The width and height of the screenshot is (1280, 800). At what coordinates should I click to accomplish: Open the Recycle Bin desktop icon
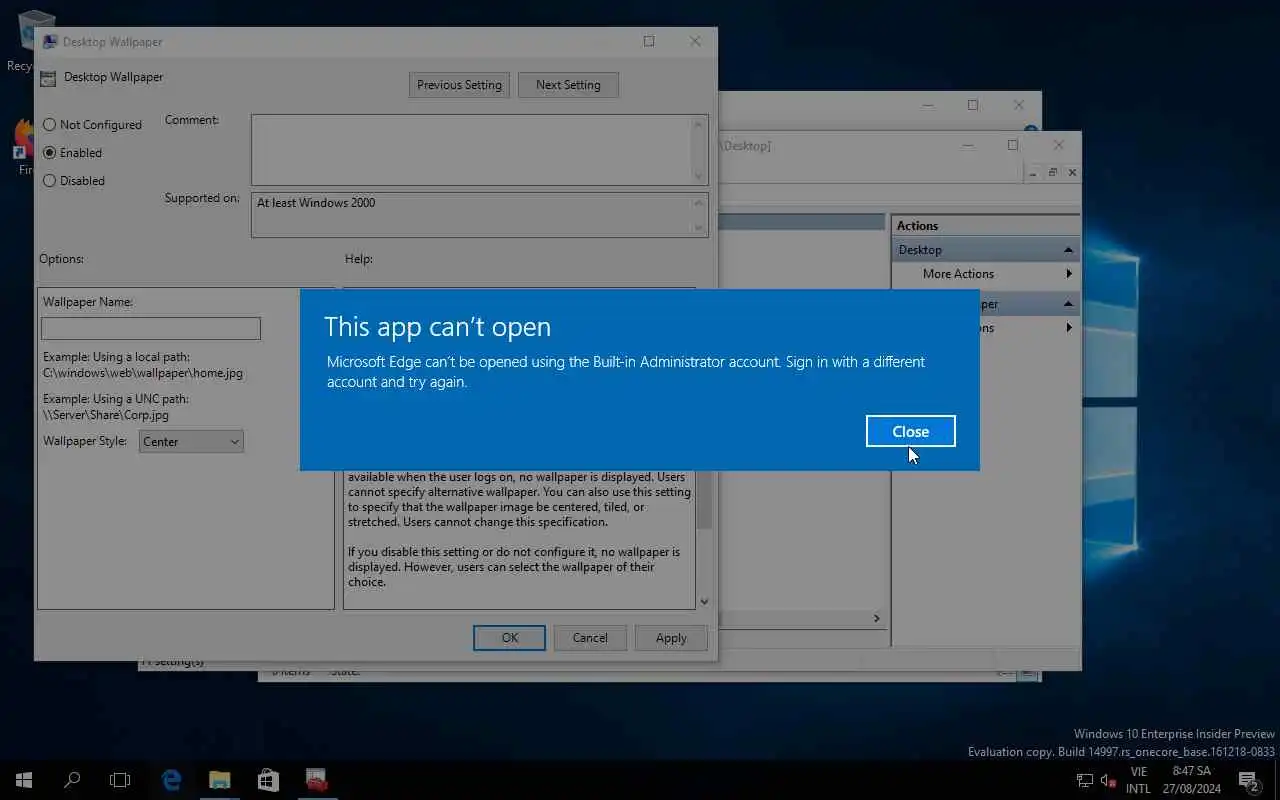click(x=33, y=40)
